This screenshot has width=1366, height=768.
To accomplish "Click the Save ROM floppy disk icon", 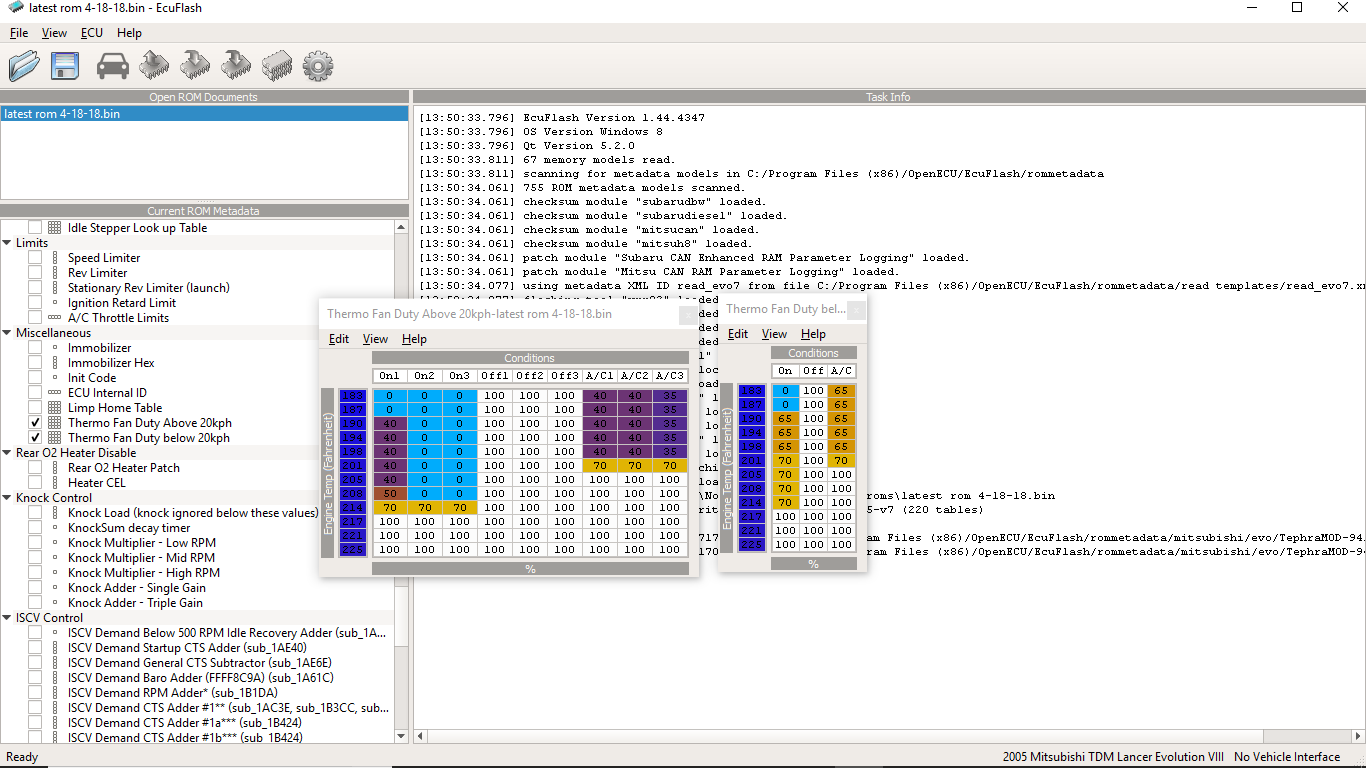I will 65,66.
